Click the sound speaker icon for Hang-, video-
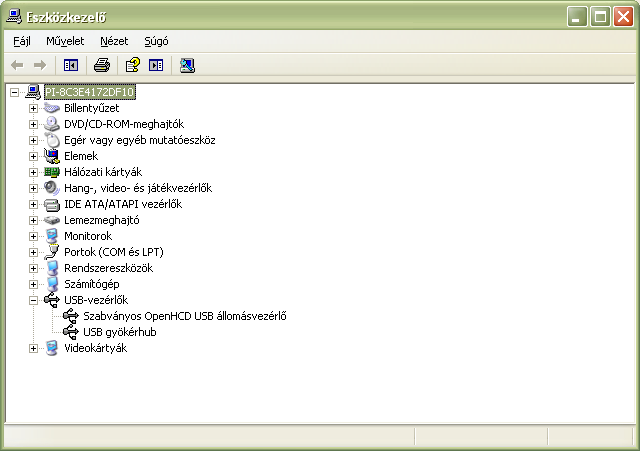This screenshot has height=451, width=640. click(52, 188)
